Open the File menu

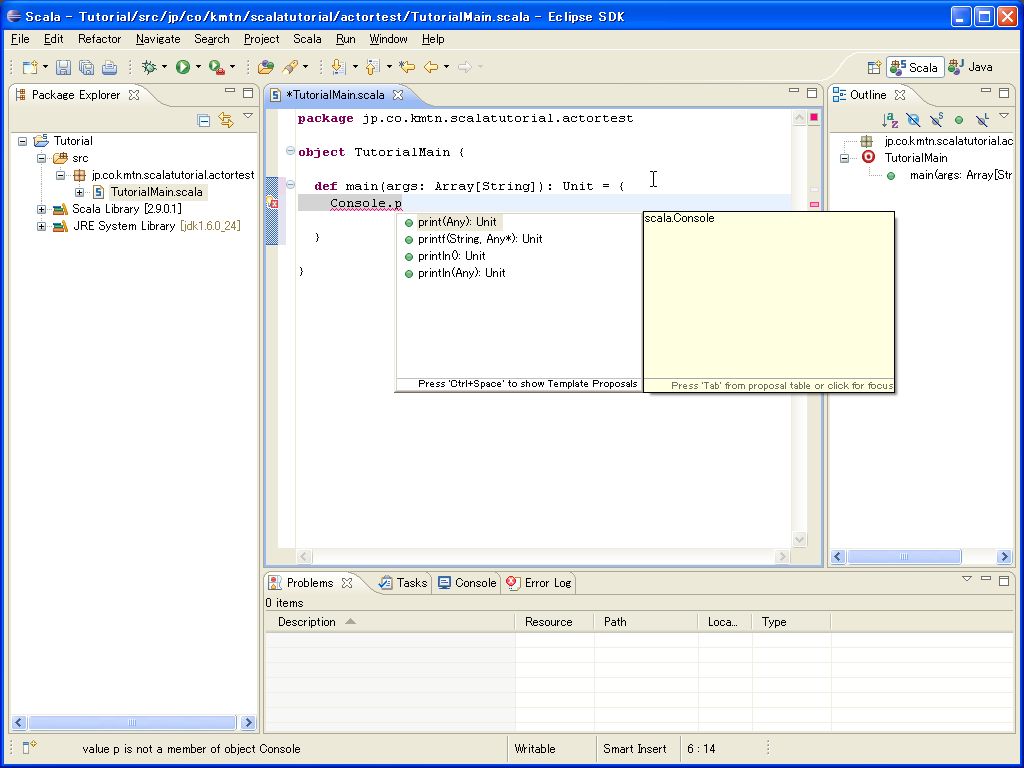click(20, 39)
